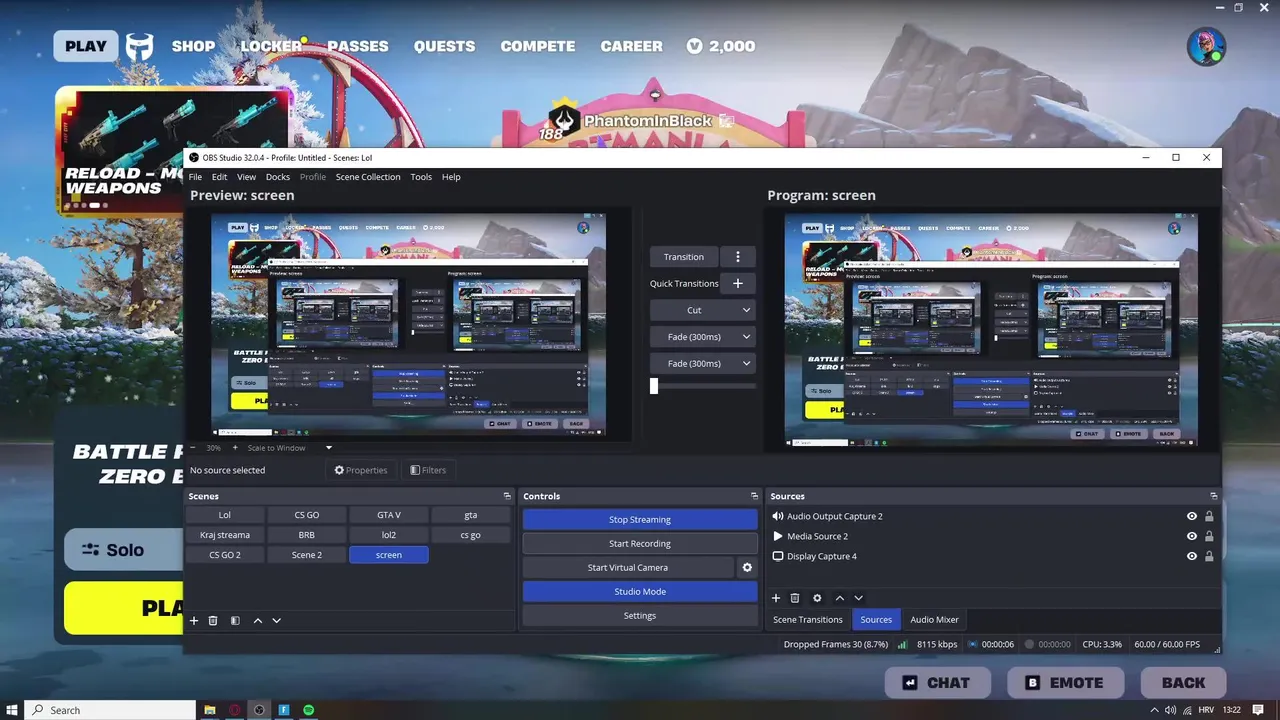The image size is (1280, 720).
Task: Open the Fortnite profile avatar
Action: point(1206,46)
